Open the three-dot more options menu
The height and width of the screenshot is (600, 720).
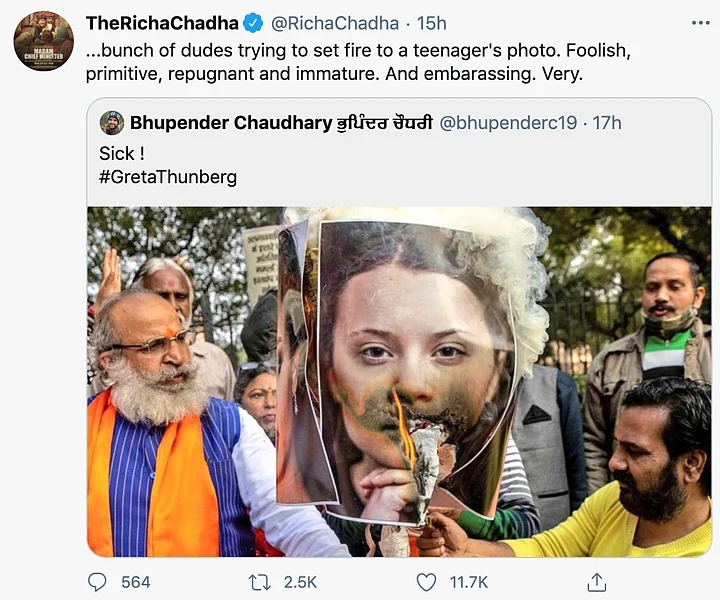[x=701, y=23]
